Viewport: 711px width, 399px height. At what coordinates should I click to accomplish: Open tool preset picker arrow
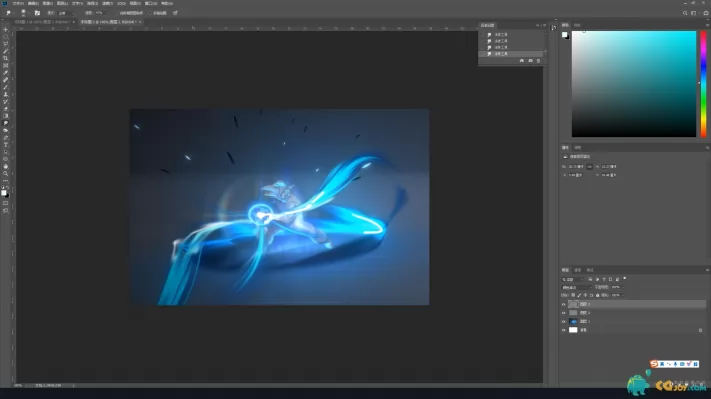(14, 13)
